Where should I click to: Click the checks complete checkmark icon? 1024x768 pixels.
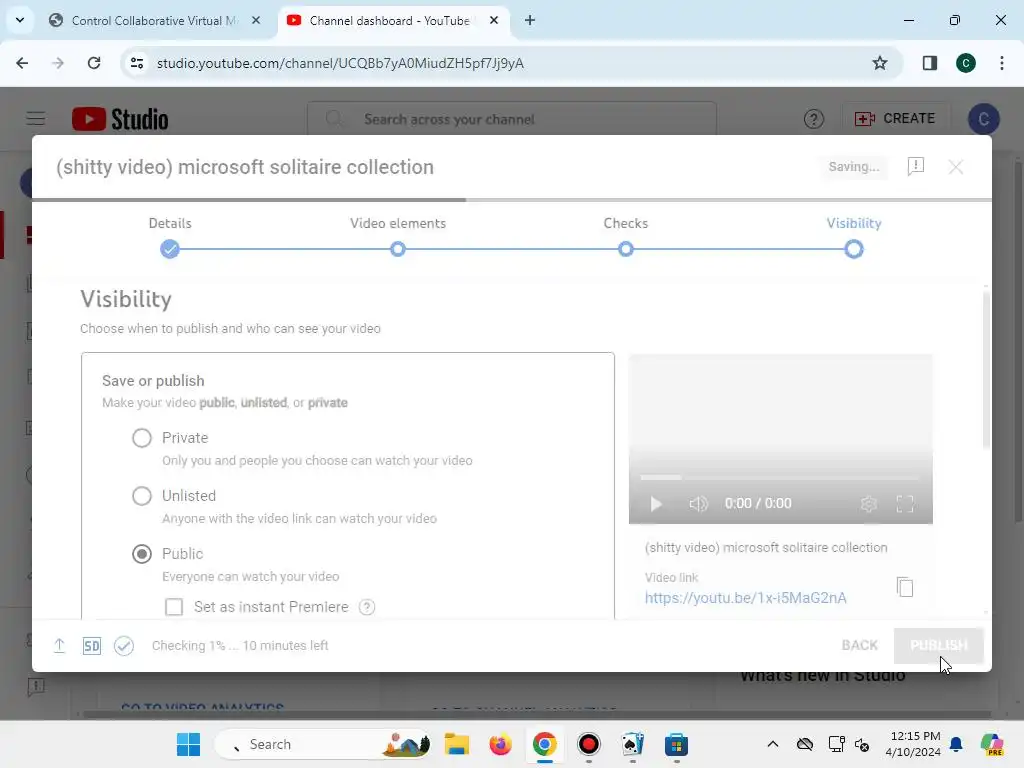123,646
